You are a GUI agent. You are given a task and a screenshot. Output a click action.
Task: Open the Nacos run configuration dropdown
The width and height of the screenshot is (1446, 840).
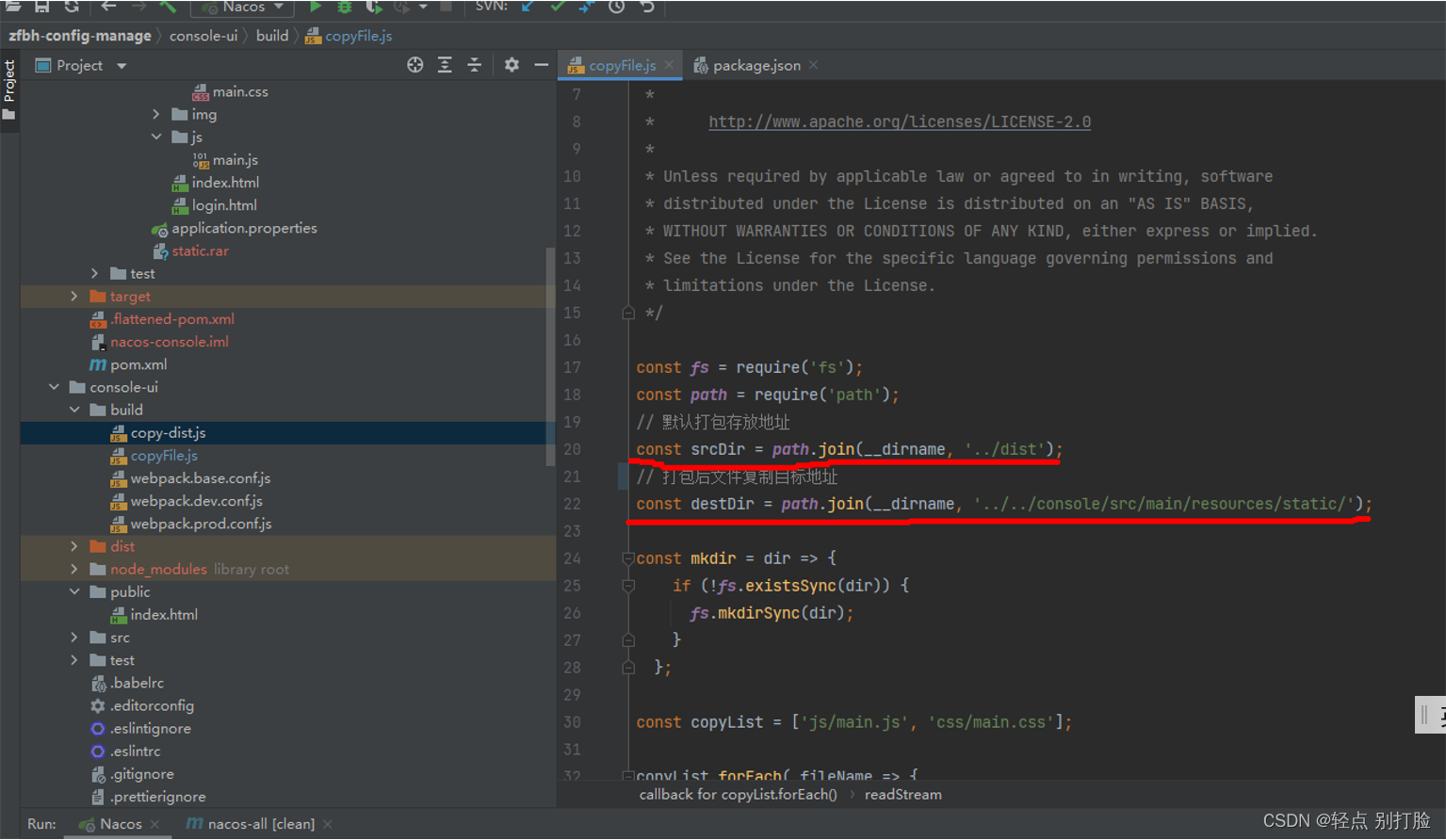[x=243, y=7]
